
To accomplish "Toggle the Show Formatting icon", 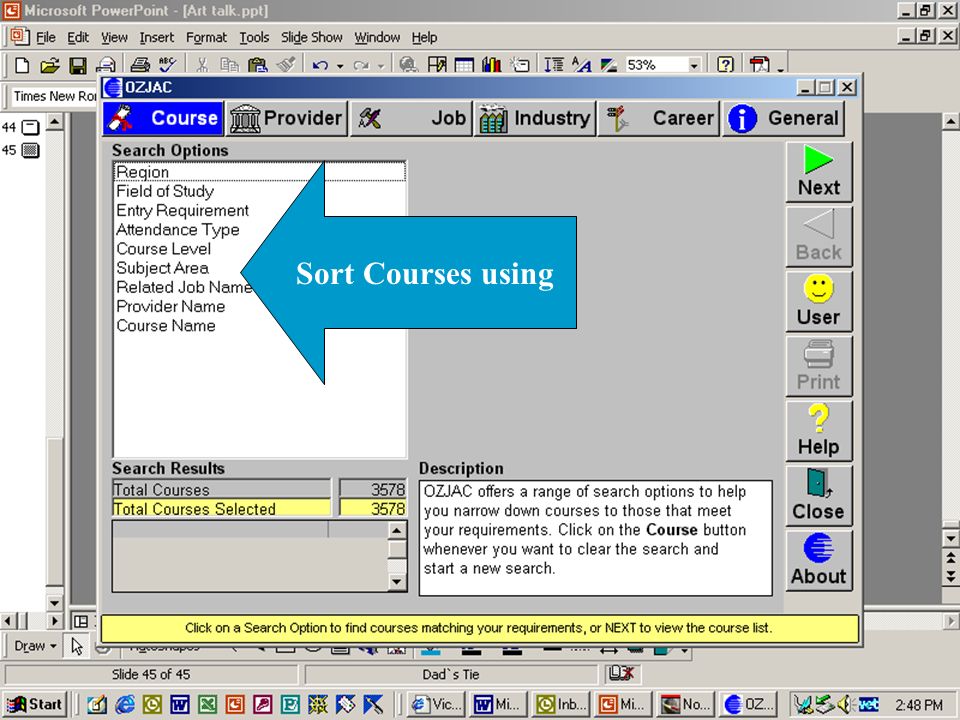I will tap(582, 65).
